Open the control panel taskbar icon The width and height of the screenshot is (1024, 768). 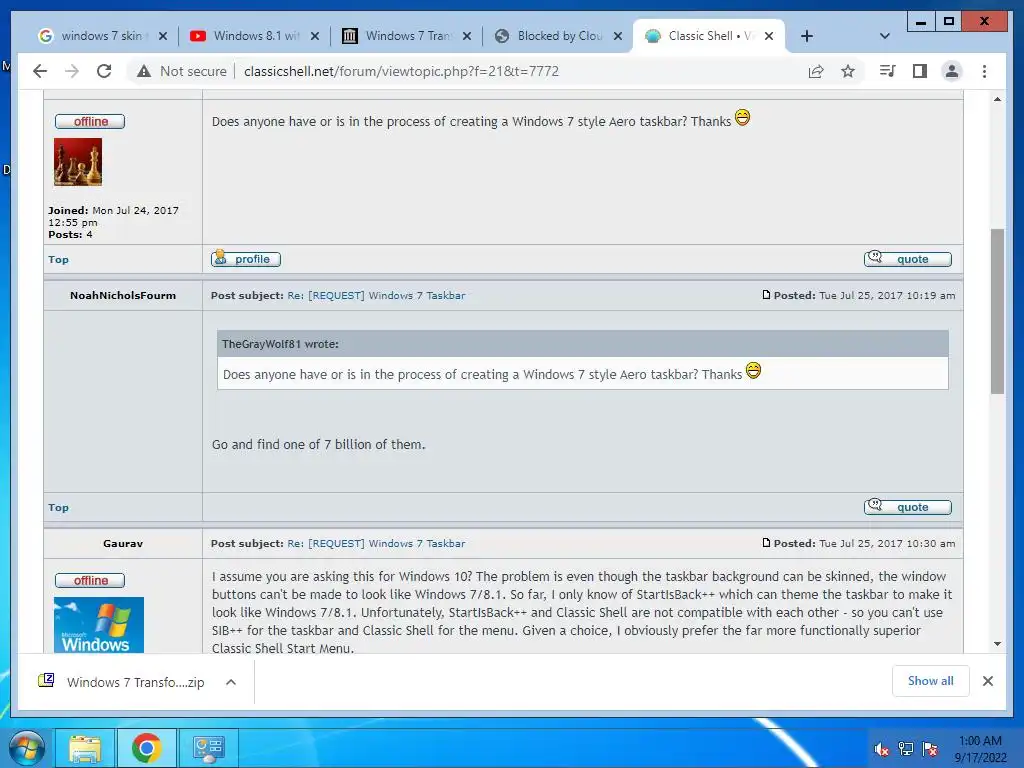tap(208, 748)
